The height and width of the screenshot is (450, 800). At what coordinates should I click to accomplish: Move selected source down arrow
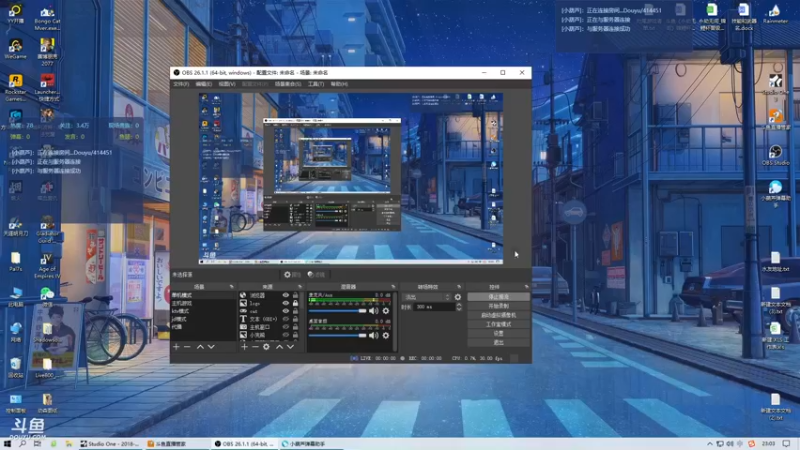click(290, 347)
